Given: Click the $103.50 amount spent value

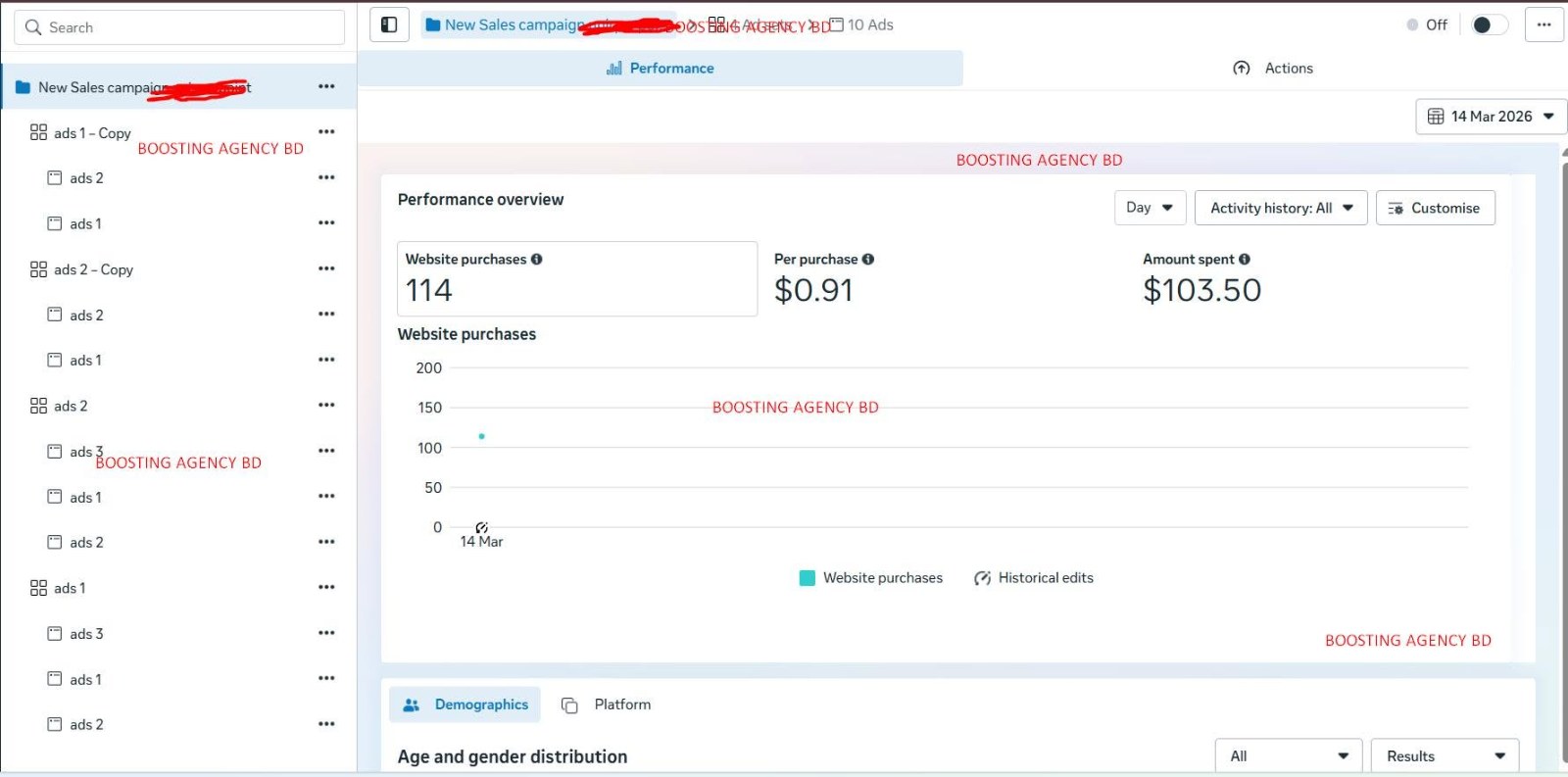Looking at the screenshot, I should click(x=1201, y=290).
